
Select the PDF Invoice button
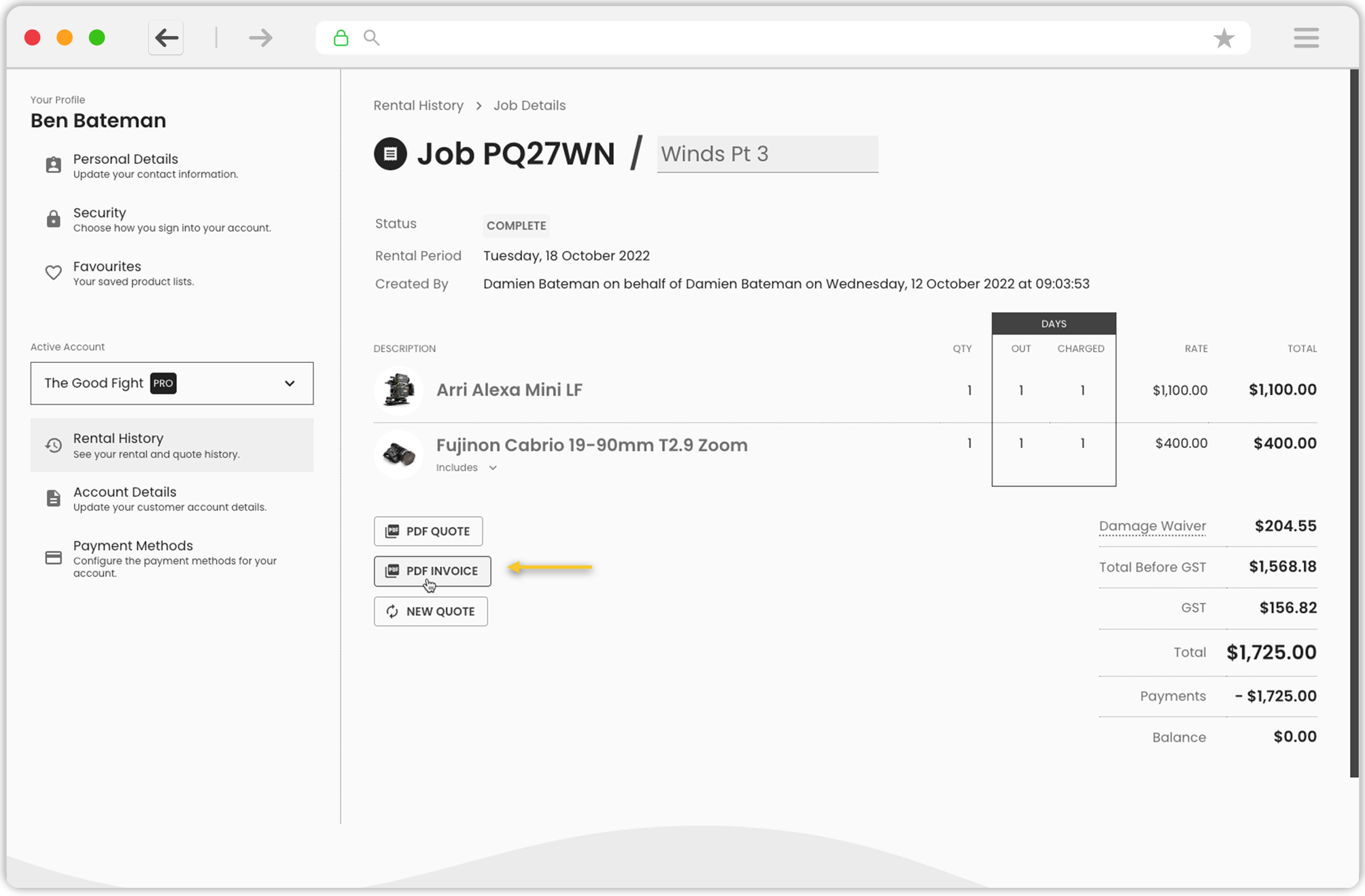pos(431,570)
